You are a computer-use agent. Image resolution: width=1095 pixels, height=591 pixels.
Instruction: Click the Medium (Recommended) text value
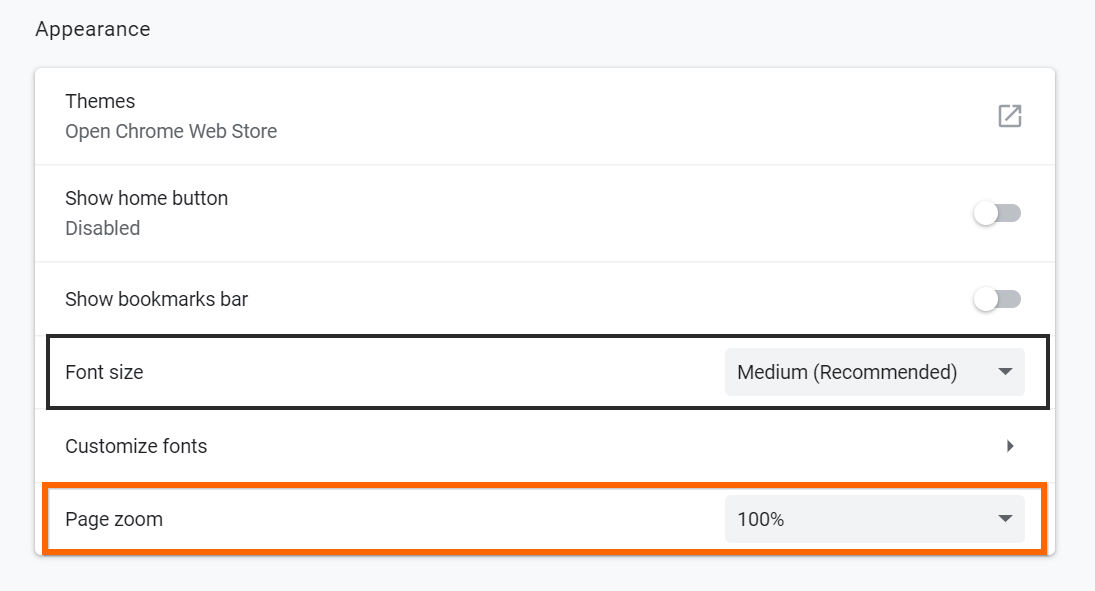[x=846, y=372]
